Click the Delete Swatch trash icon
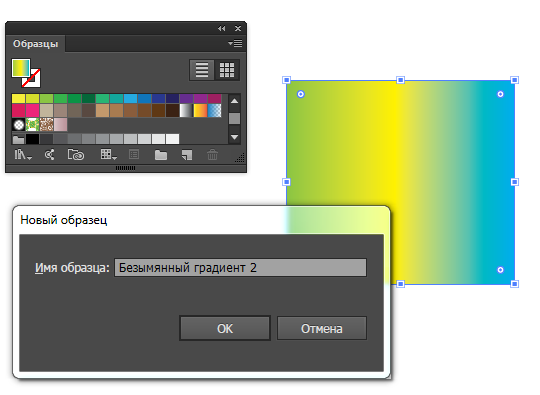 212,155
